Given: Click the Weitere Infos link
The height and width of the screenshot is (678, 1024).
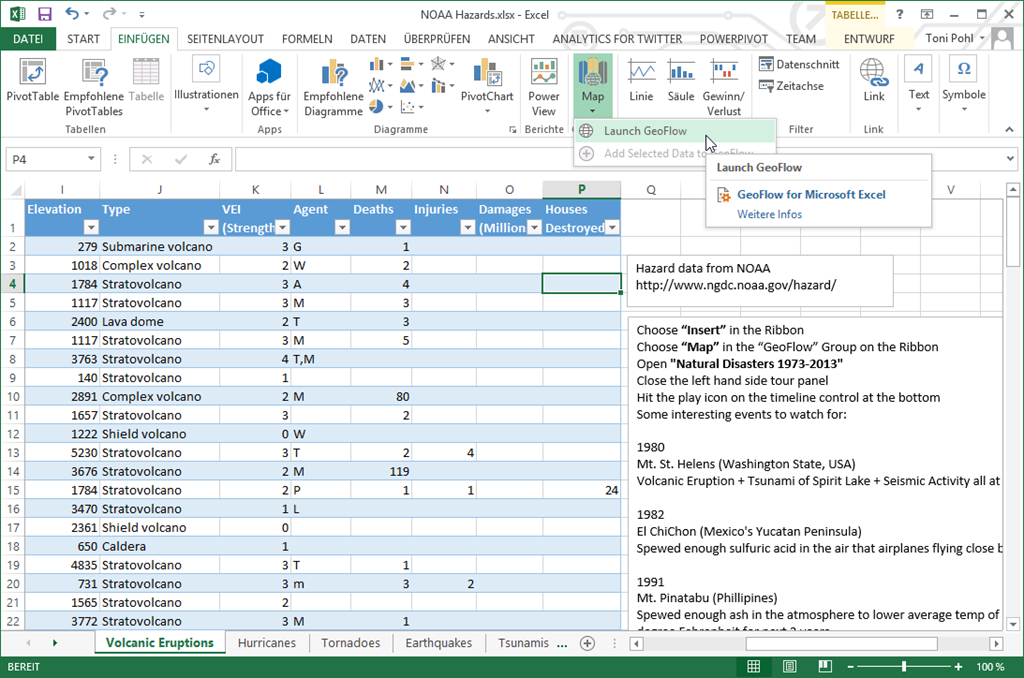Looking at the screenshot, I should (769, 214).
